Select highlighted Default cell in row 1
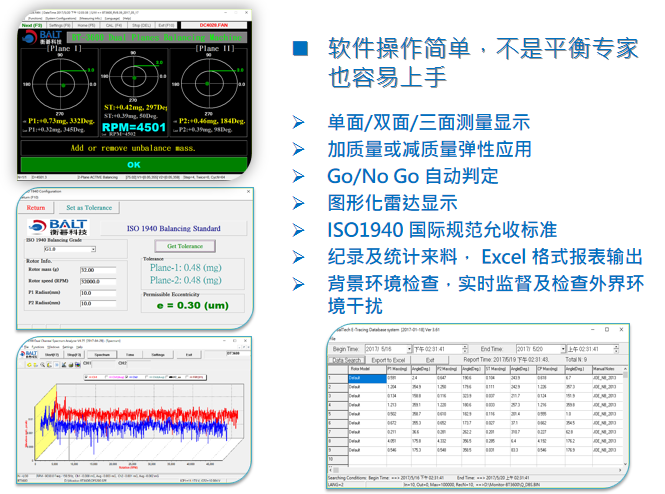Viewport: 665px width, 494px height. tap(367, 378)
